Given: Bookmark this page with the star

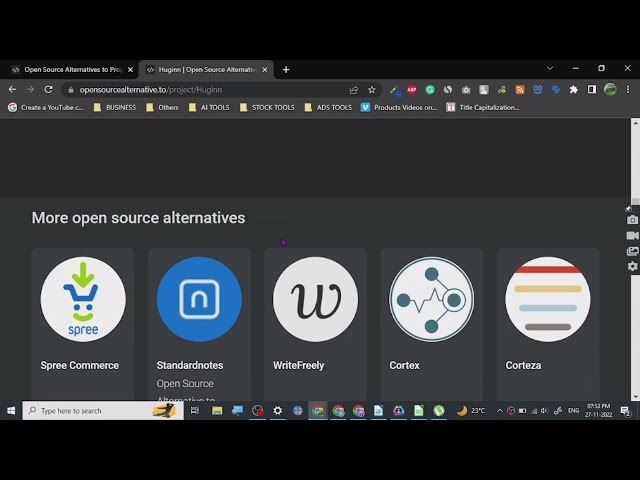Looking at the screenshot, I should coord(371,90).
